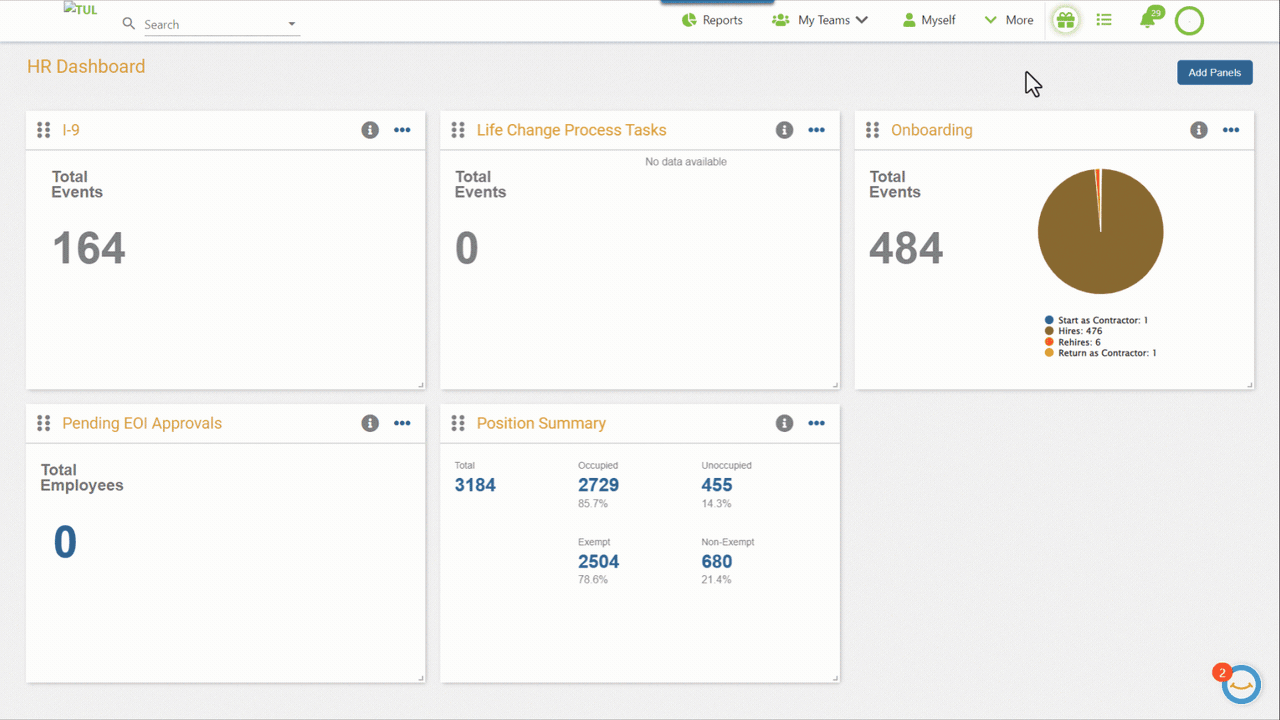This screenshot has width=1280, height=720.
Task: Click Pending EOI Approvals resize corner
Action: pos(420,677)
